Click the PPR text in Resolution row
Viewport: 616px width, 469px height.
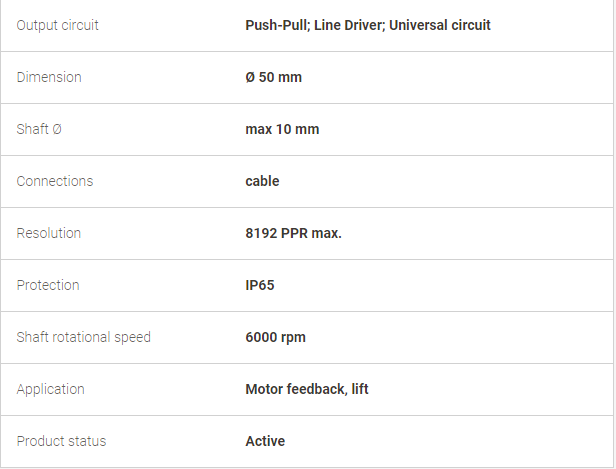(x=294, y=233)
